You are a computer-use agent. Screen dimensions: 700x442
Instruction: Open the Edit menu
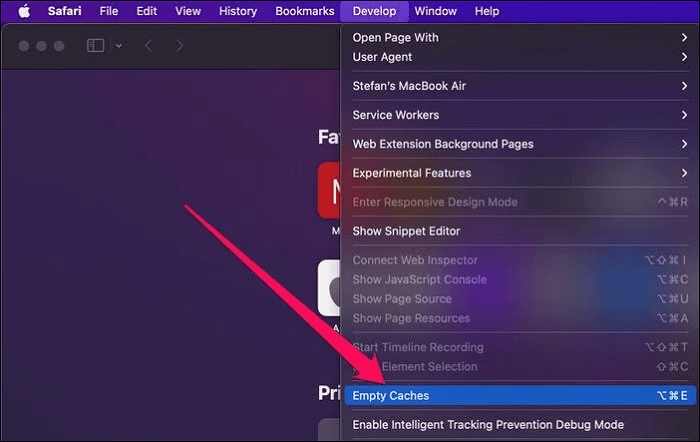(x=146, y=11)
